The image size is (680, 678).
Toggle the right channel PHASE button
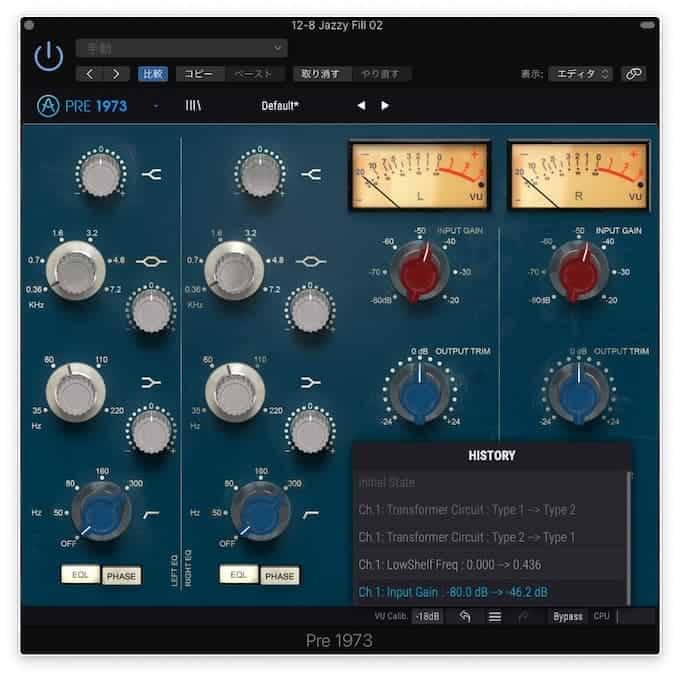click(x=280, y=576)
